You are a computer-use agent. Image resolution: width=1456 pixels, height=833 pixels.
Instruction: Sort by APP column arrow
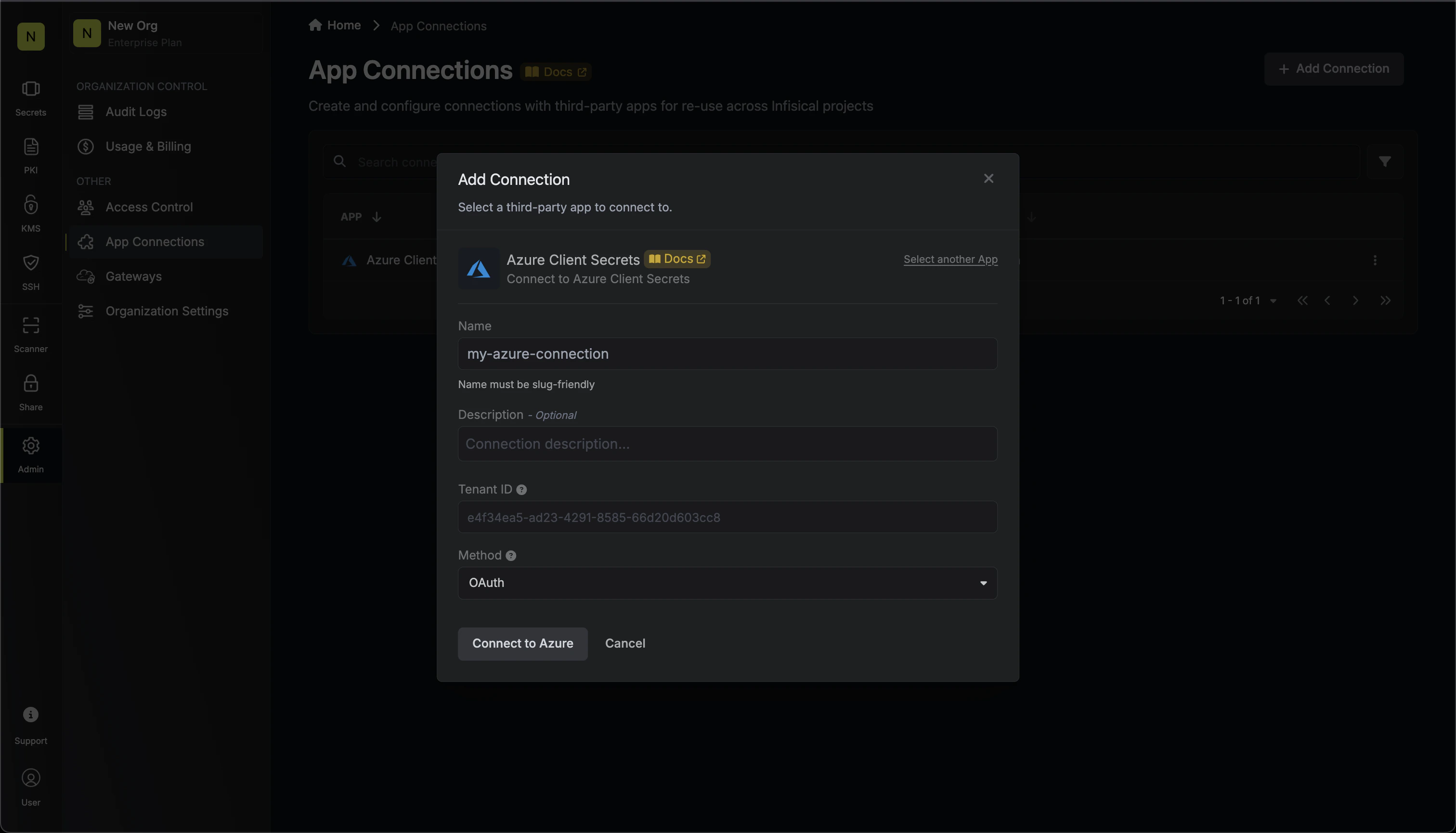point(377,218)
